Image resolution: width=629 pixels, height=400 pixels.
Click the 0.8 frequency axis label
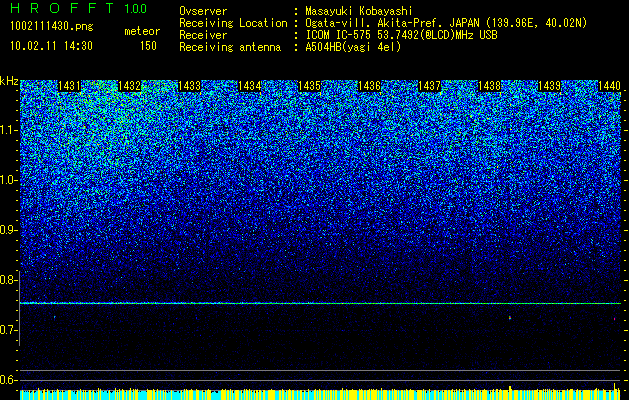click(8, 280)
